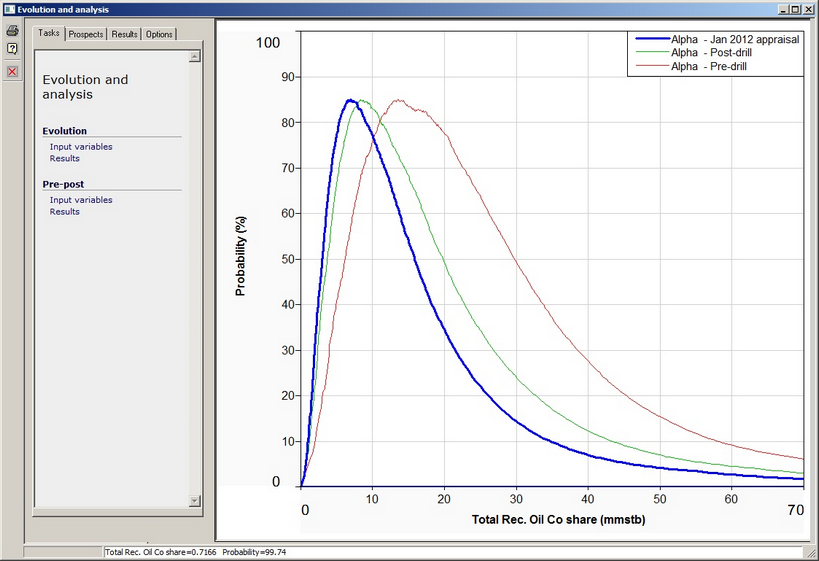Open the Results tab
The image size is (819, 561).
125,34
